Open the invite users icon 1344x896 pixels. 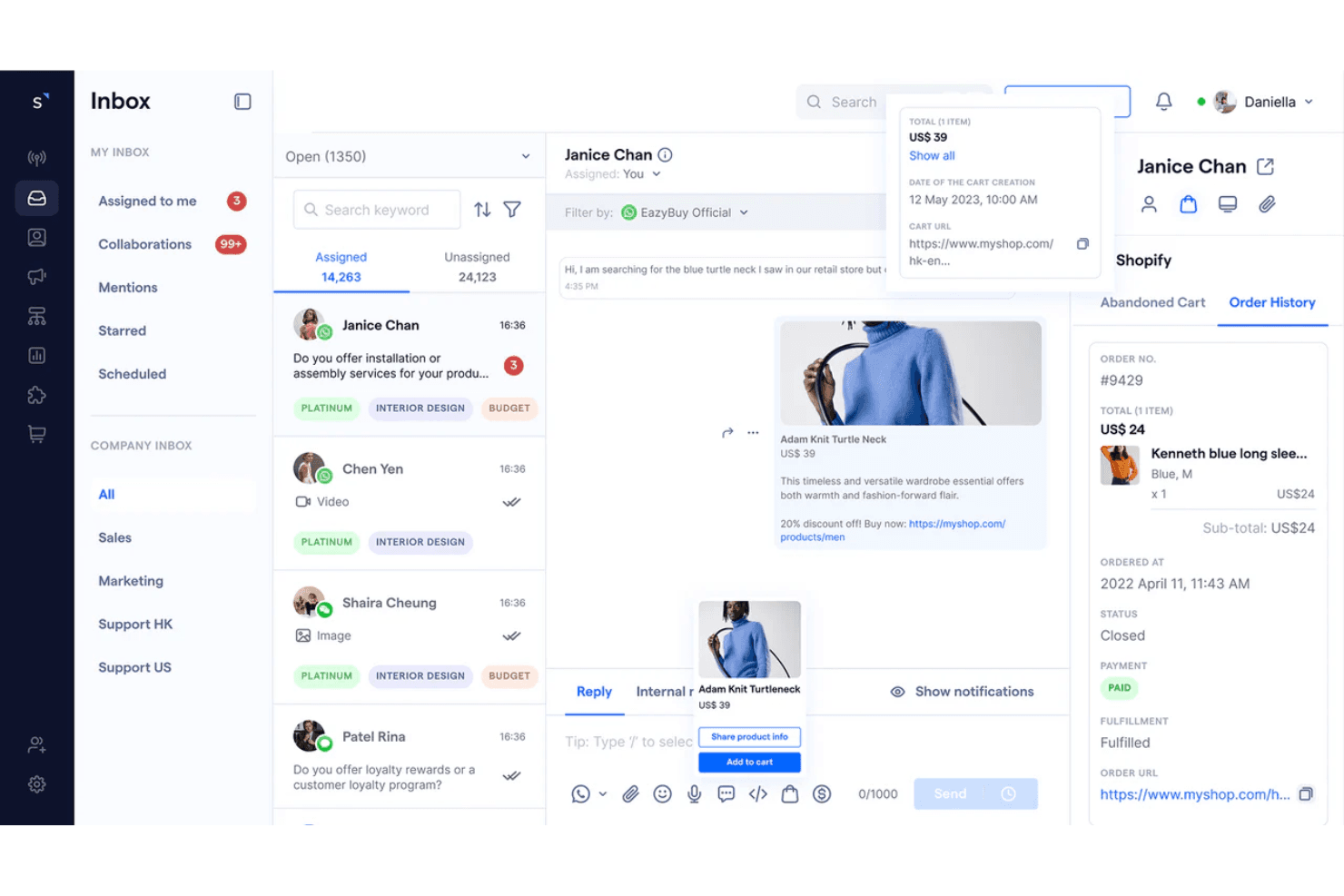point(36,744)
